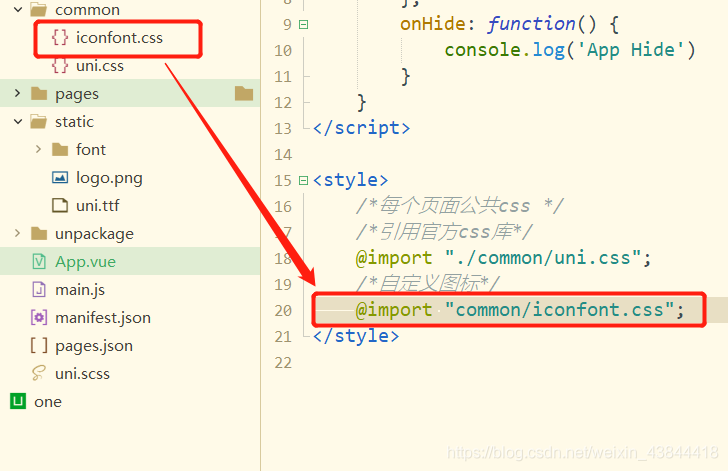Image resolution: width=728 pixels, height=471 pixels.
Task: Fold the style block at line 15
Action: point(303,180)
